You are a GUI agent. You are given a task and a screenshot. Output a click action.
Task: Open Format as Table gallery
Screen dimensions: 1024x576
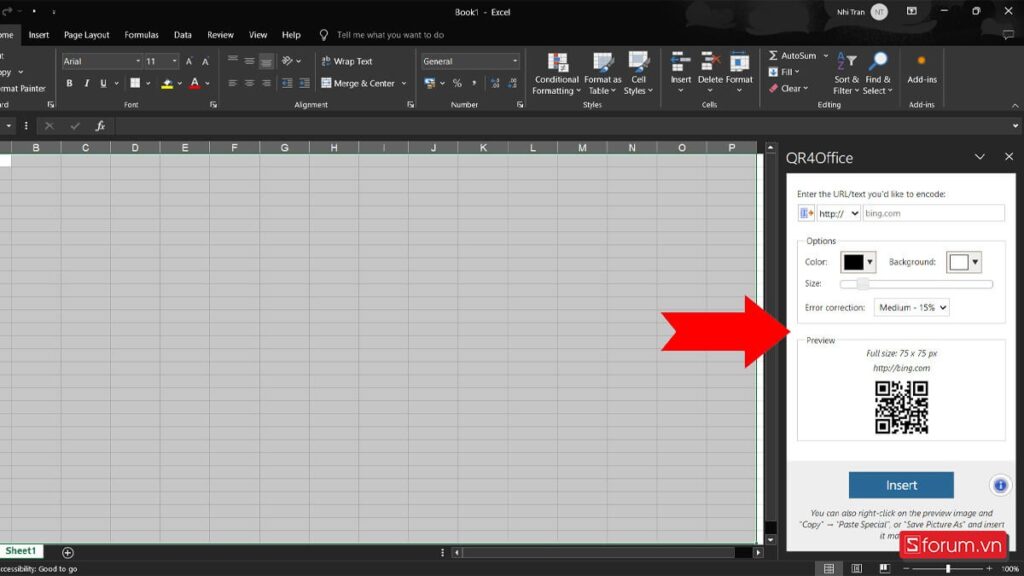(x=602, y=73)
